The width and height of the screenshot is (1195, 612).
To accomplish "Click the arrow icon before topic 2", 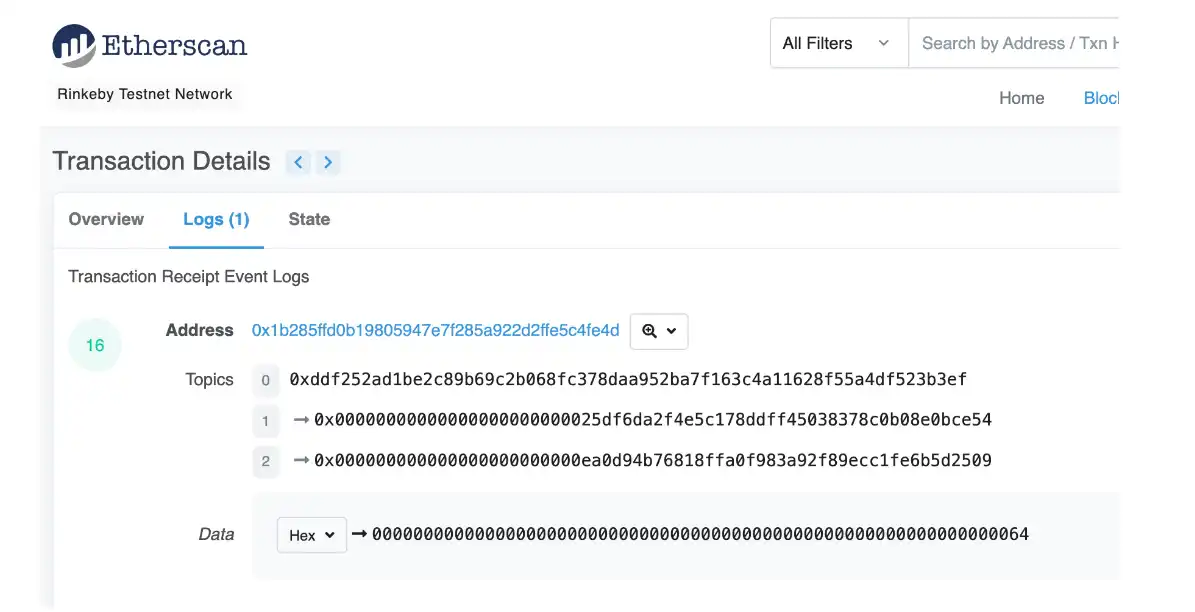I will coord(301,461).
